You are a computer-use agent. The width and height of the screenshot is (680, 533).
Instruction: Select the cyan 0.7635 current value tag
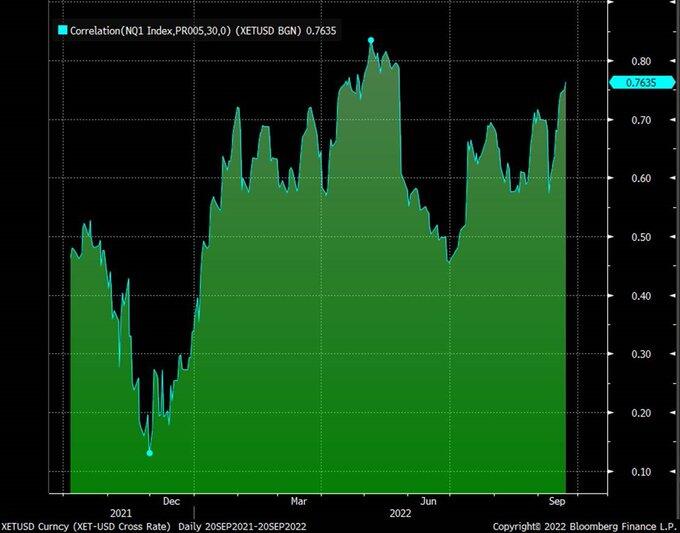click(642, 82)
